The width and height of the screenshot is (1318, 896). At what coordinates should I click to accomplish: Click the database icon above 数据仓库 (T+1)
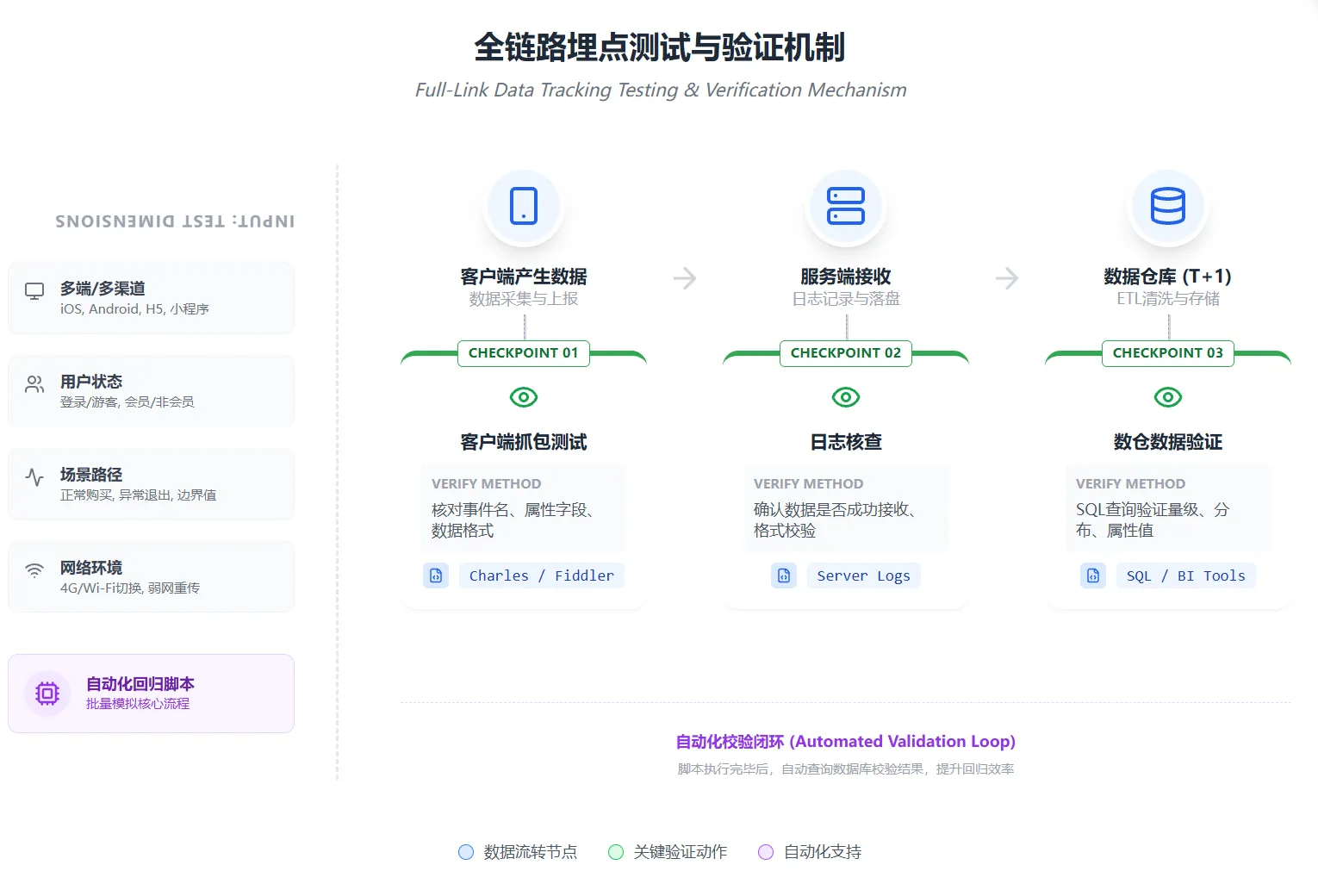click(x=1168, y=206)
